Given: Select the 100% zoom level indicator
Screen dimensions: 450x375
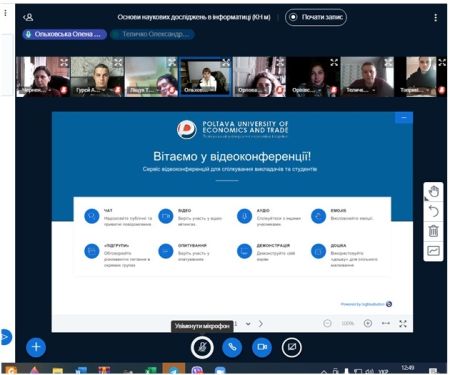Looking at the screenshot, I should [x=347, y=323].
